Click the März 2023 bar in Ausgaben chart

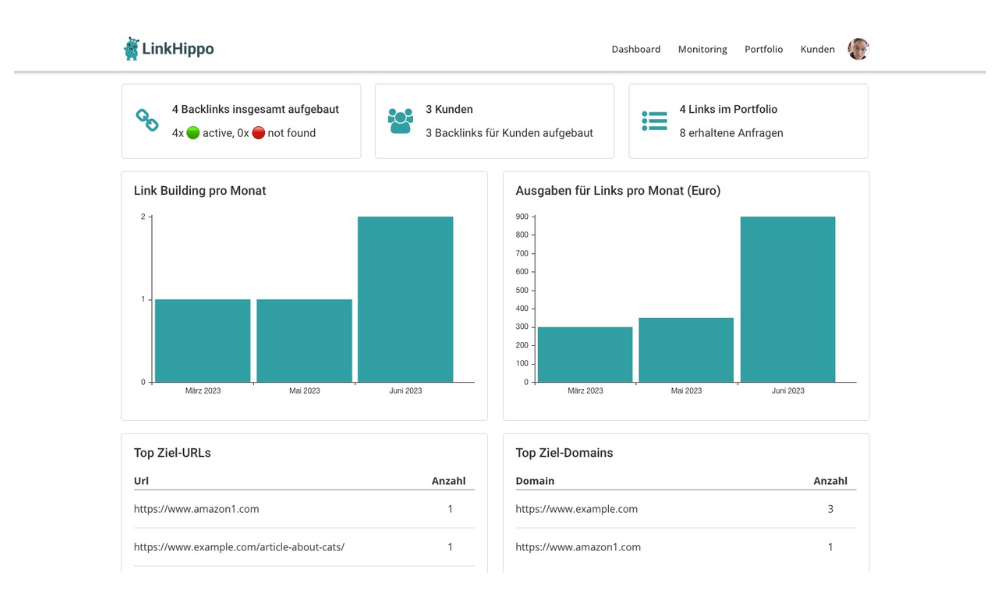click(x=585, y=354)
